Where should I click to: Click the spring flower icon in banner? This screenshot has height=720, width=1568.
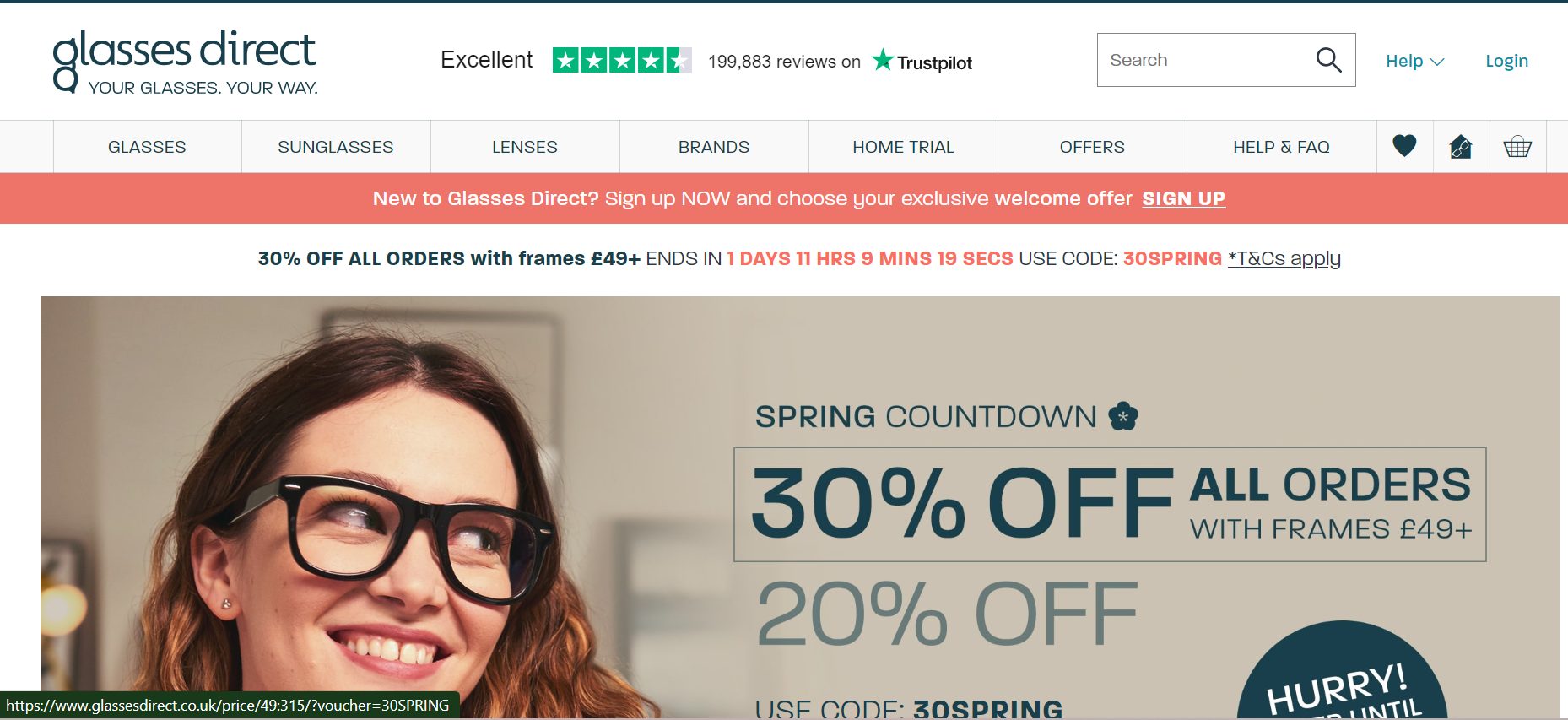pyautogui.click(x=1123, y=415)
